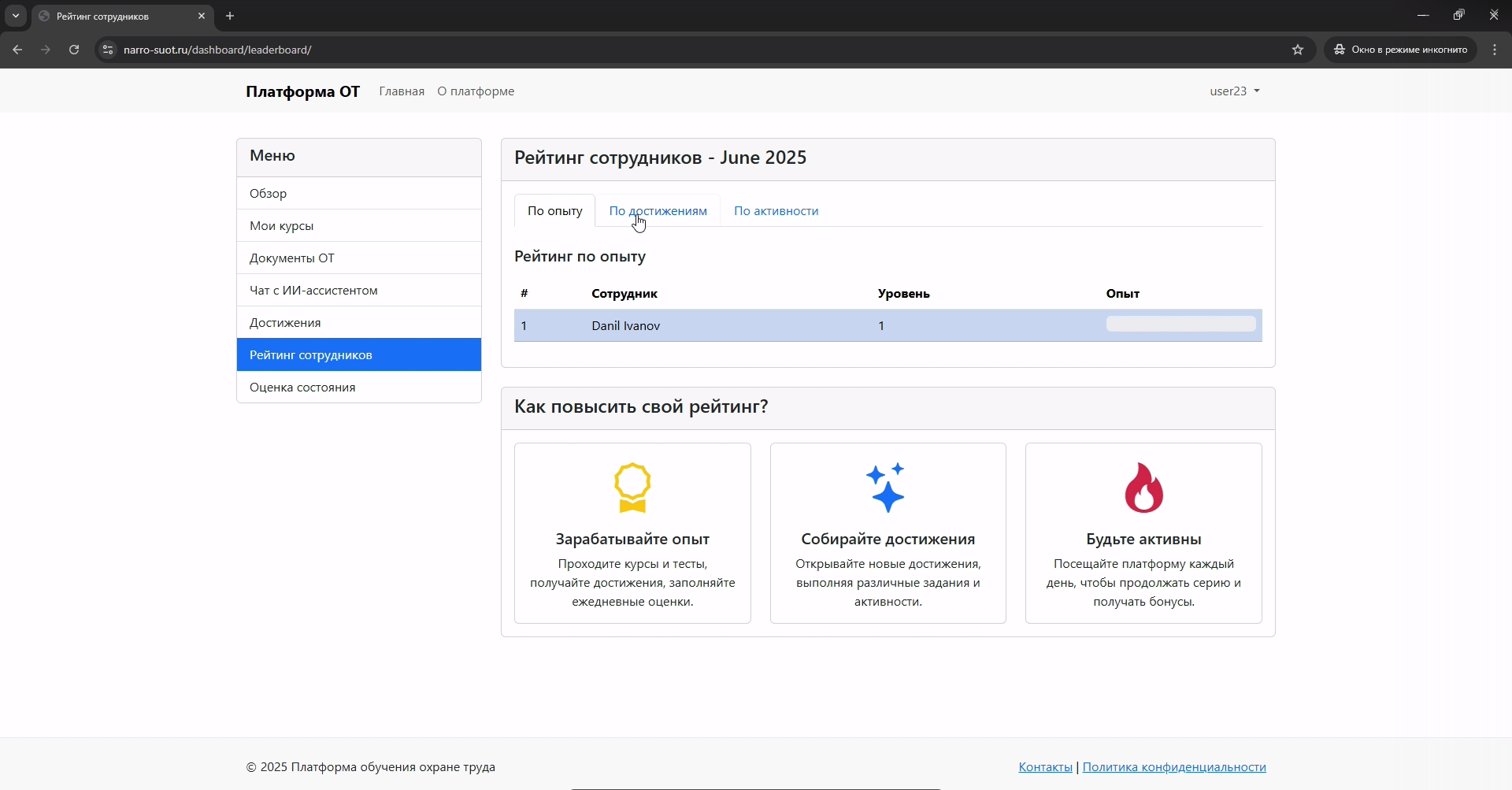
Task: Click Danil Ivanov's experience progress bar
Action: point(1180,325)
